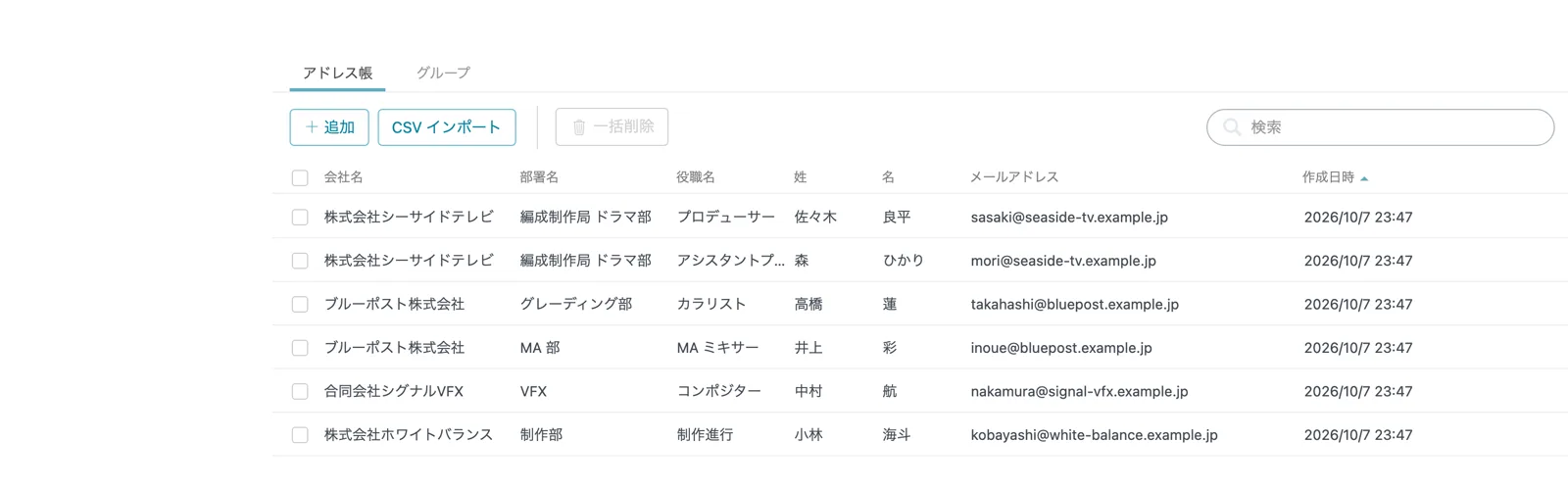Click the 名 column header

pos(889,177)
